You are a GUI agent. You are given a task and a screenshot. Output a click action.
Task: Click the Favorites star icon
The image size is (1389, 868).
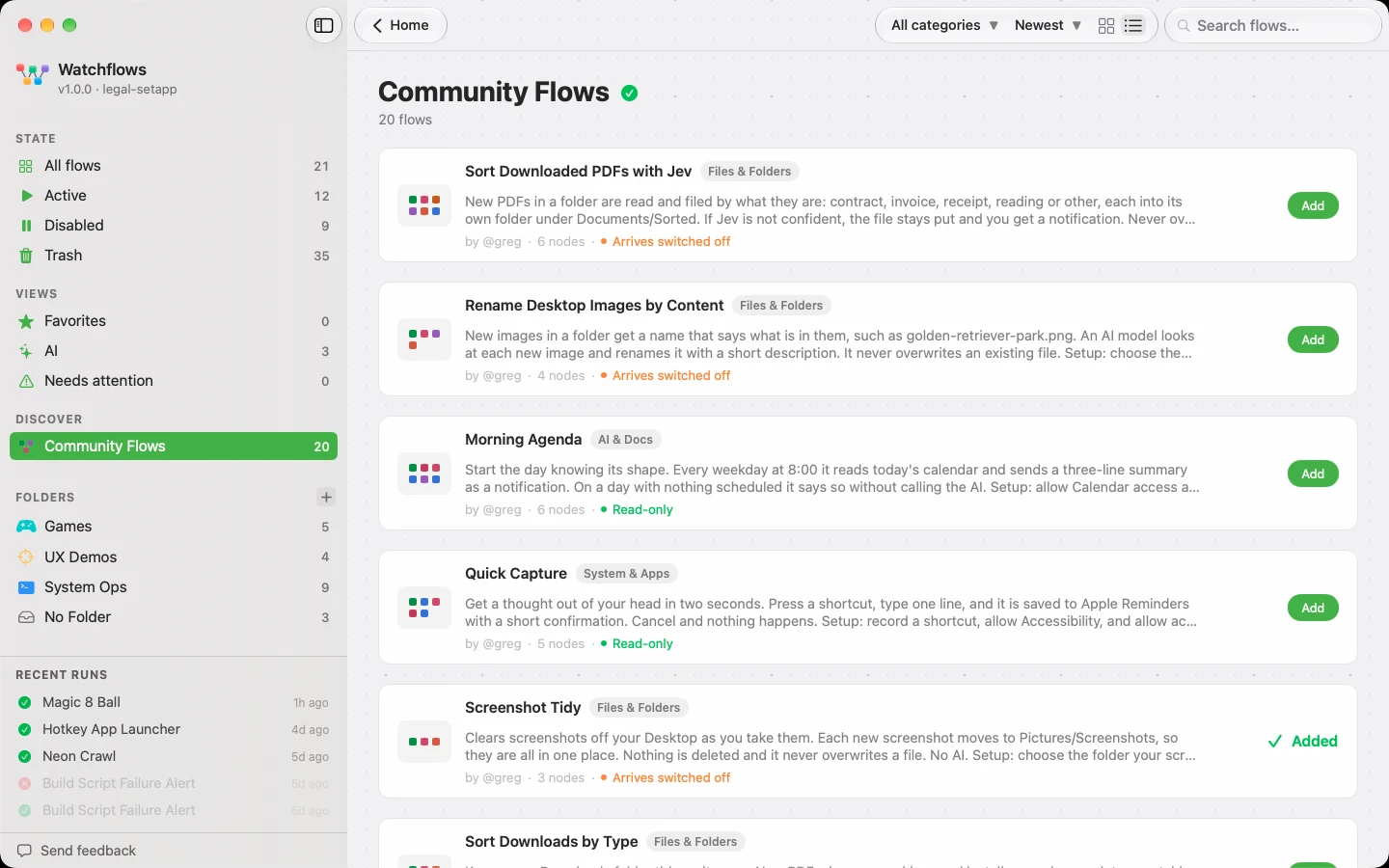[26, 321]
